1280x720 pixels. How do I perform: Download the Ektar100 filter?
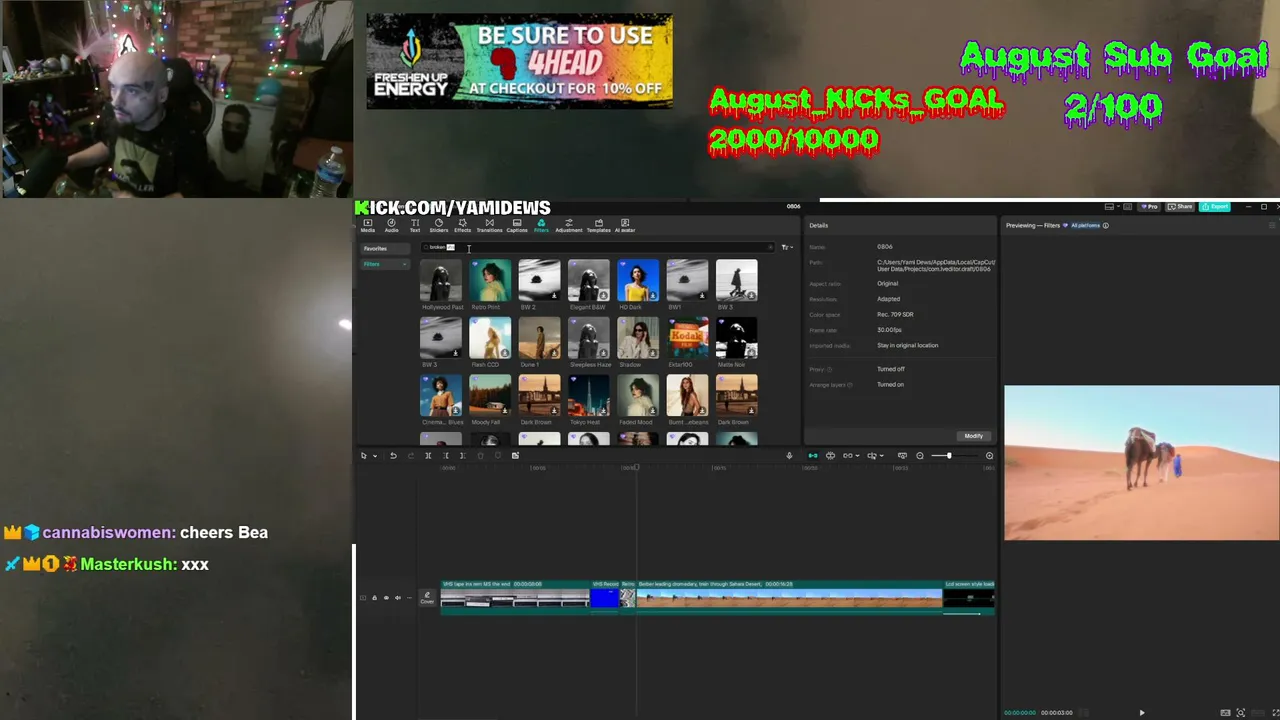(702, 352)
